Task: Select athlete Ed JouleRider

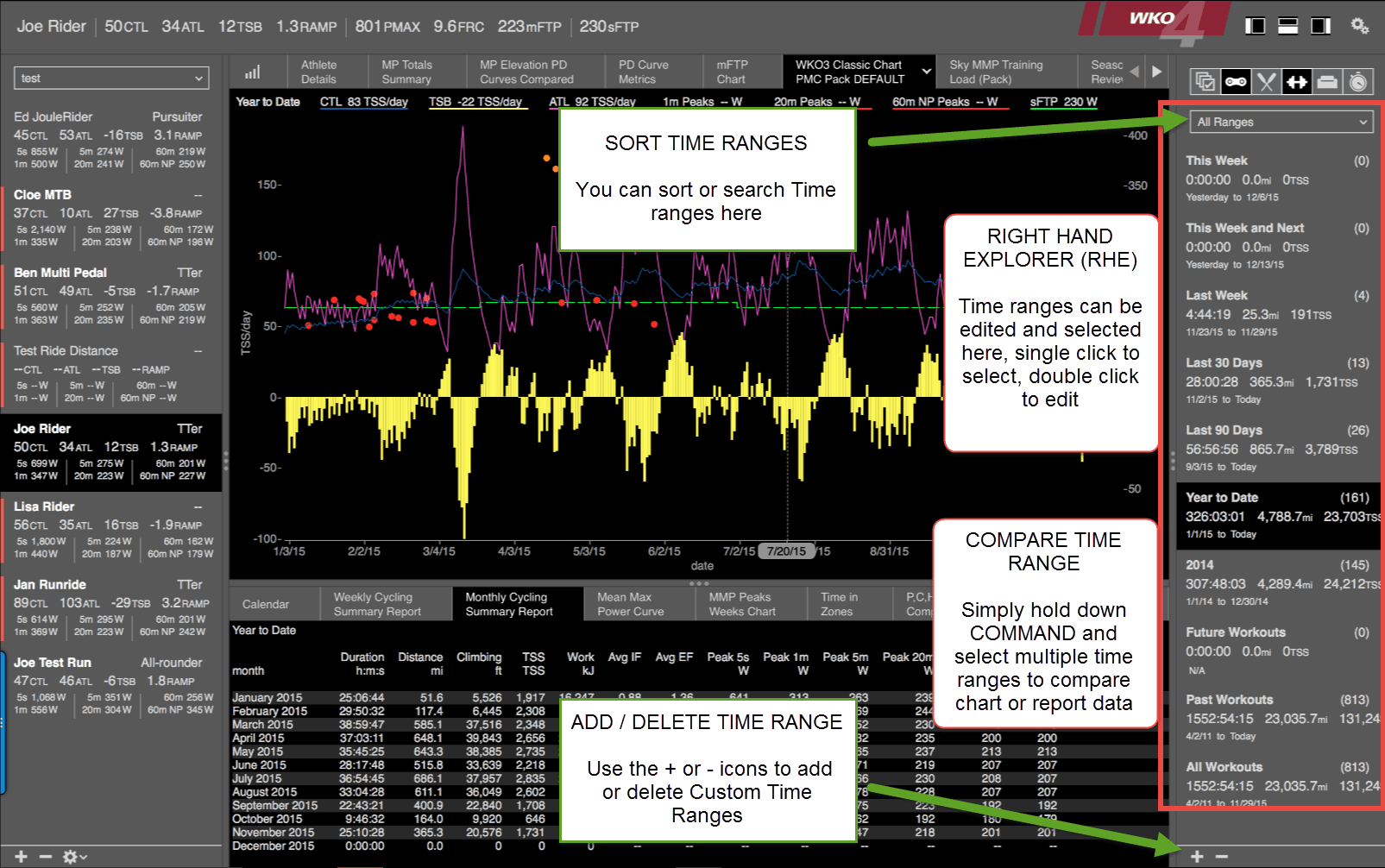Action: 110,141
